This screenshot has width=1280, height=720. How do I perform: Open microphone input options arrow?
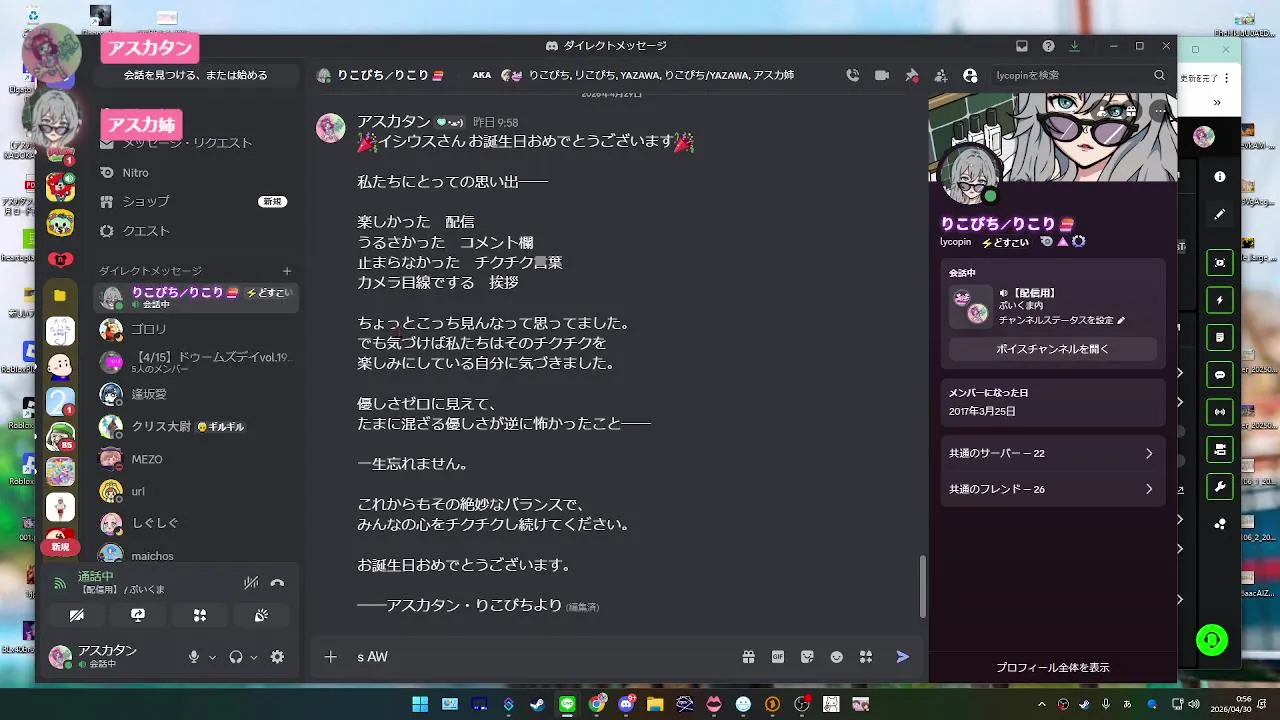point(212,658)
